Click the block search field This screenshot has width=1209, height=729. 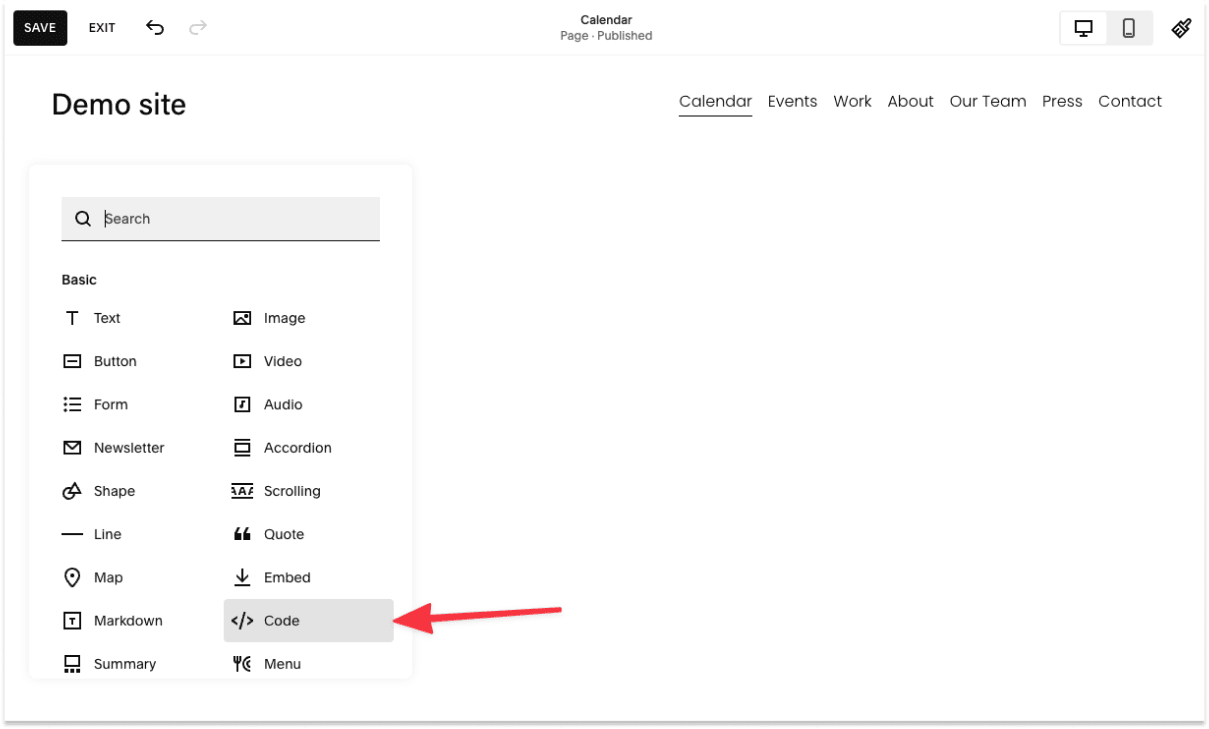(x=220, y=218)
